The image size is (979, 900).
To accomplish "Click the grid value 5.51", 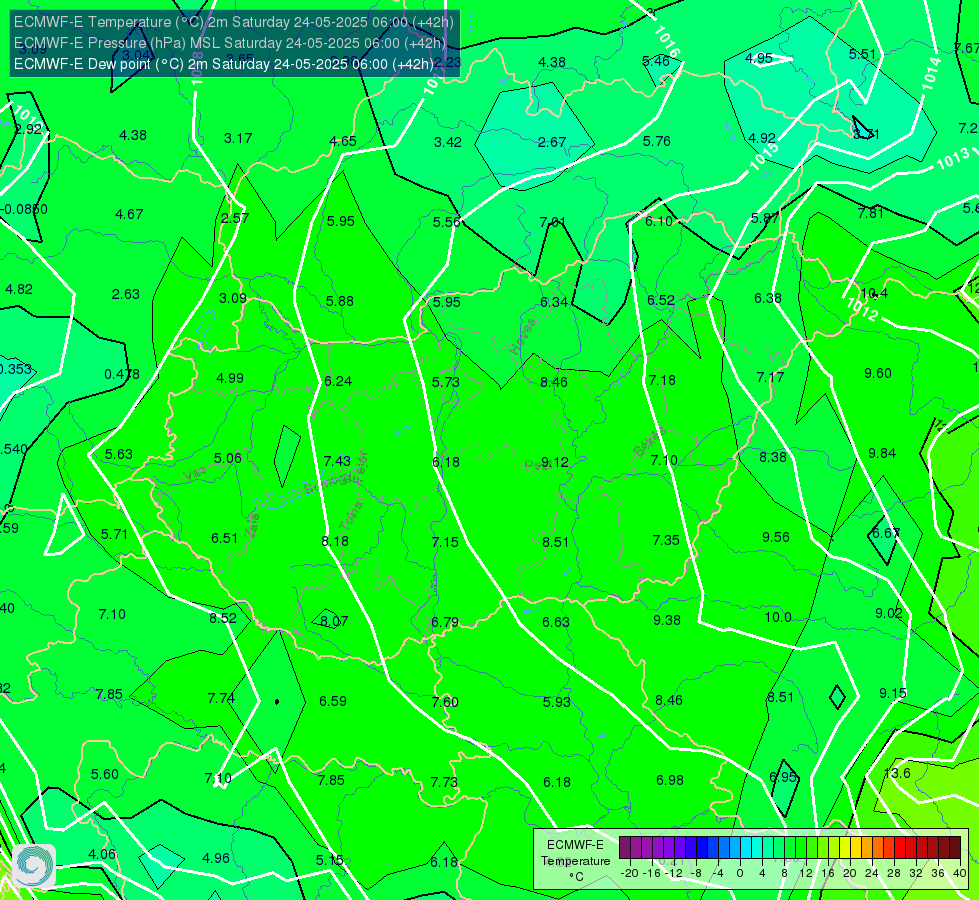I will click(862, 54).
